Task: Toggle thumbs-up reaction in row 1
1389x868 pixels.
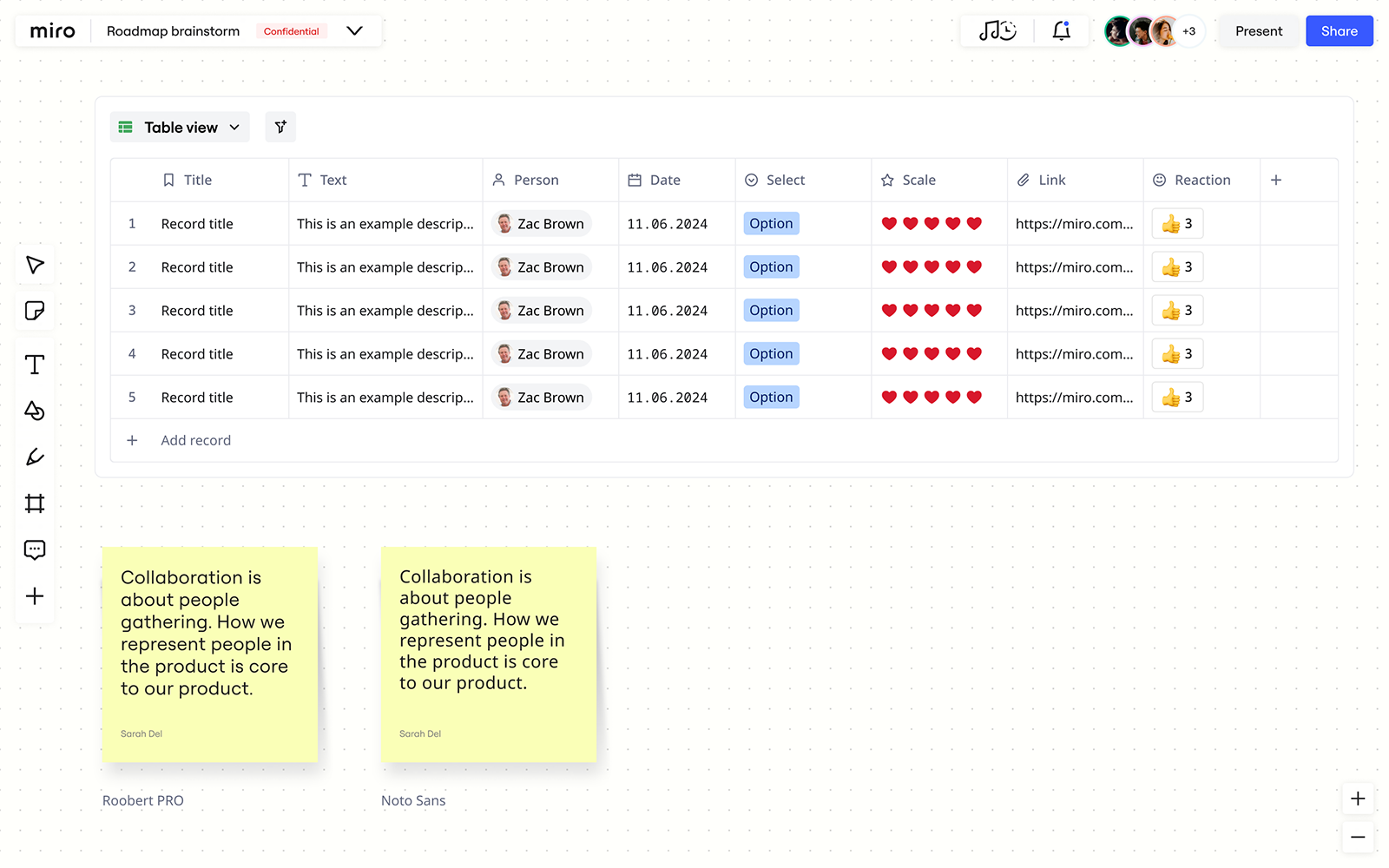Action: (1177, 224)
